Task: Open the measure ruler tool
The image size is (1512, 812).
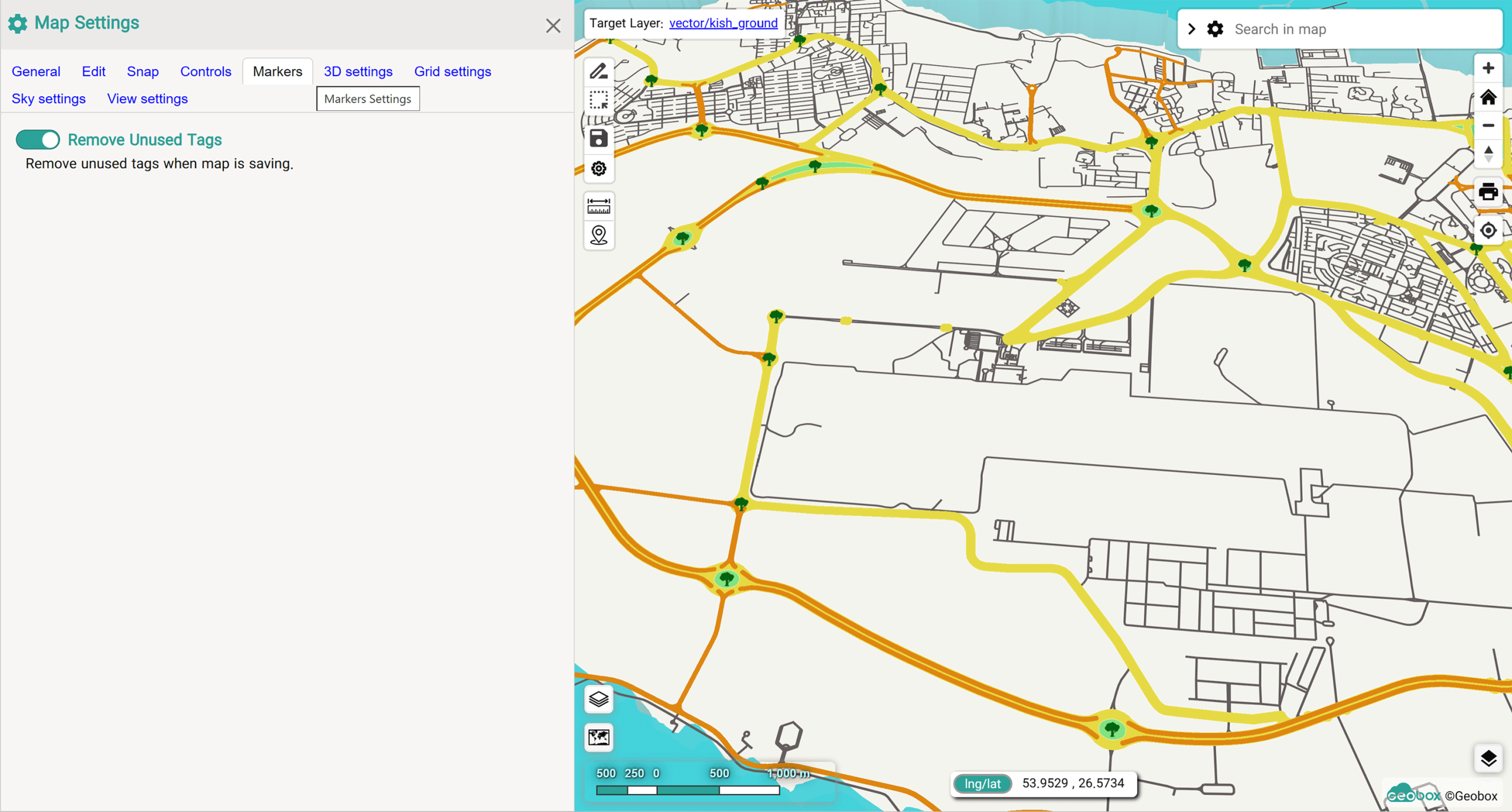Action: (x=598, y=207)
